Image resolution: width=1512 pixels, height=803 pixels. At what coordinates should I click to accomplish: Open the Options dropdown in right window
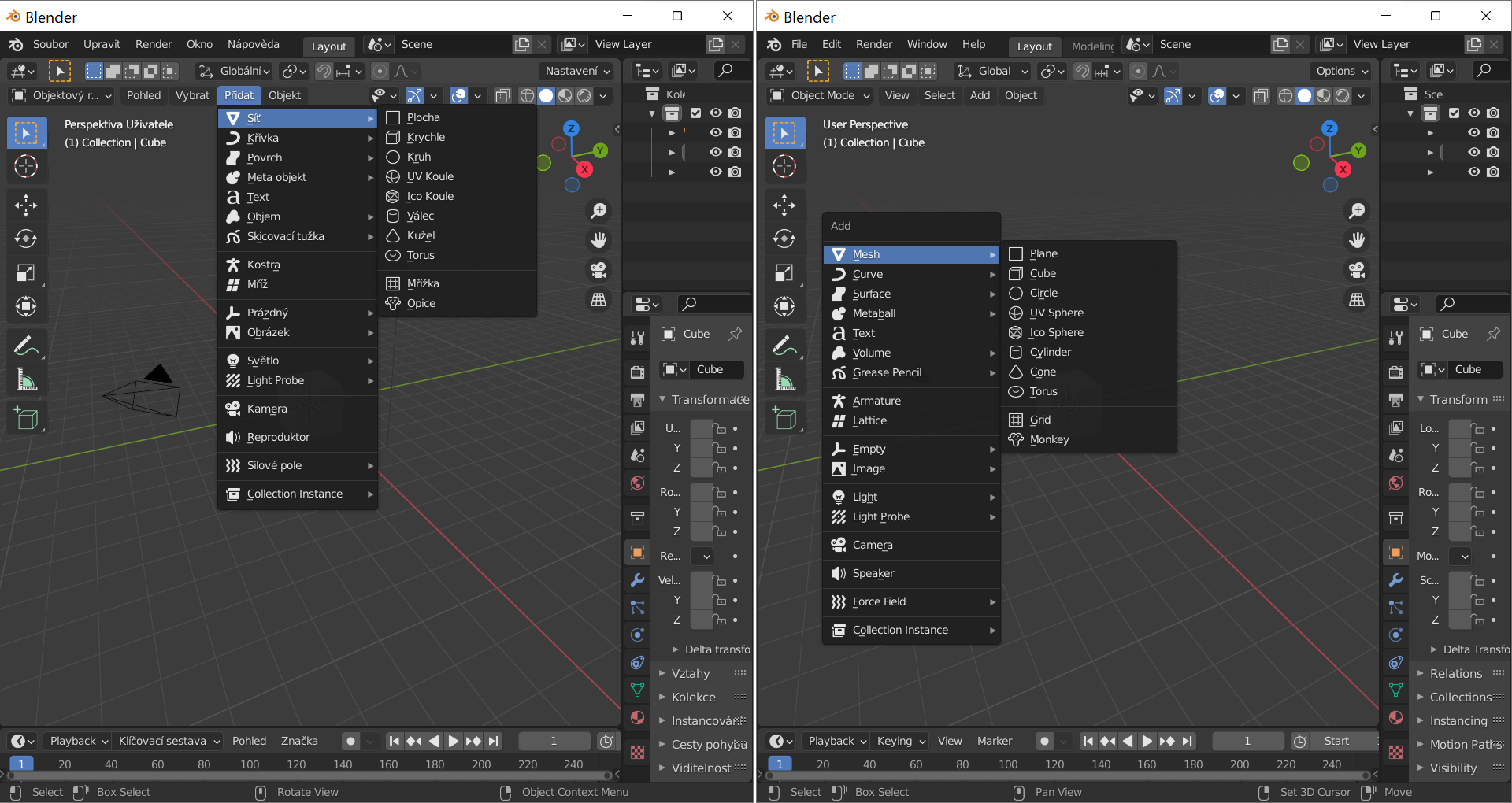tap(1342, 71)
